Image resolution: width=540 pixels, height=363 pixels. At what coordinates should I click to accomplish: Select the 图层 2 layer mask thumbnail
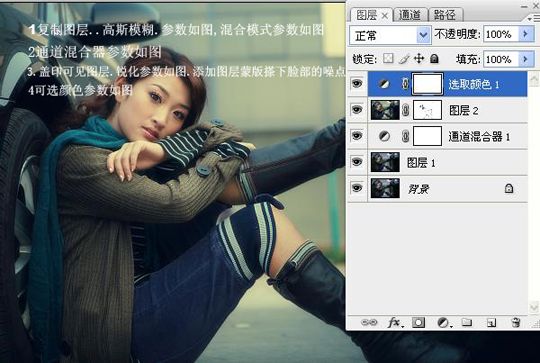(427, 110)
